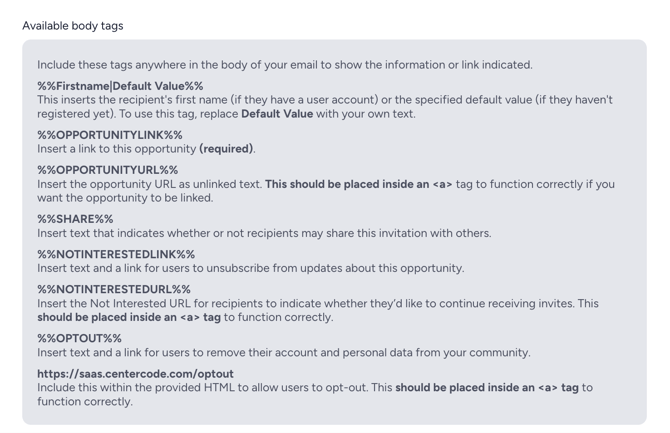
Task: Click the saas.centercode.com/optout URL
Action: [135, 373]
